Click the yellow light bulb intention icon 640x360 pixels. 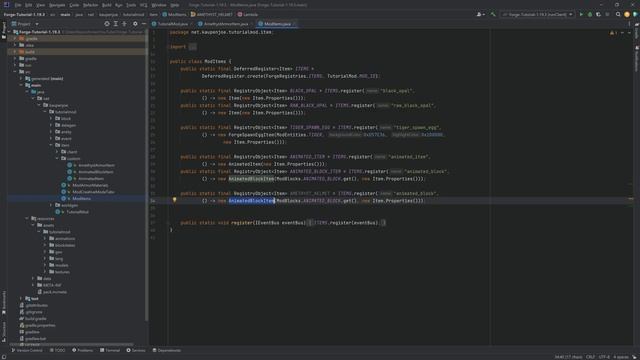(174, 200)
